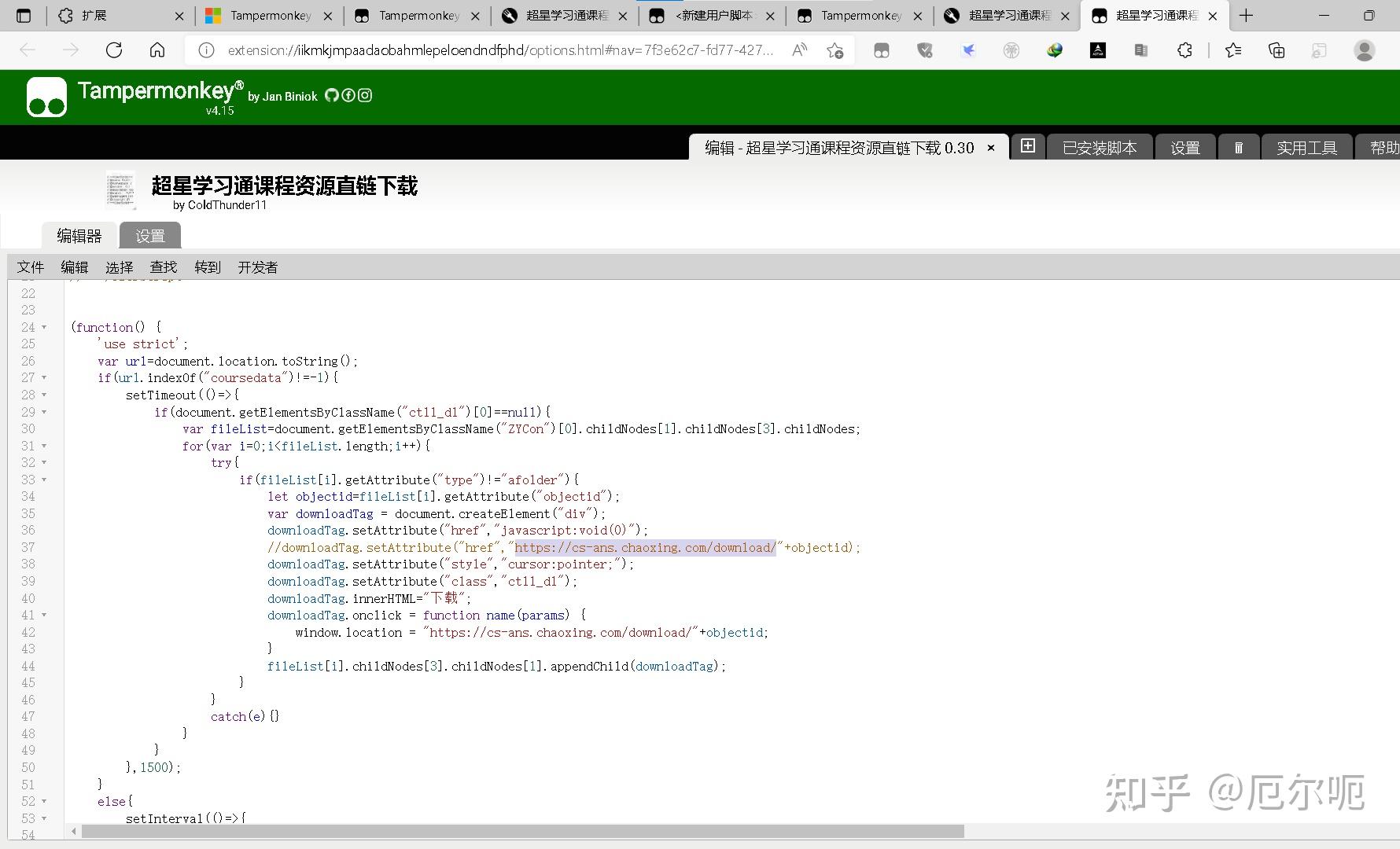Collapse code fold at line 31
Viewport: 1400px width, 849px height.
pos(44,446)
